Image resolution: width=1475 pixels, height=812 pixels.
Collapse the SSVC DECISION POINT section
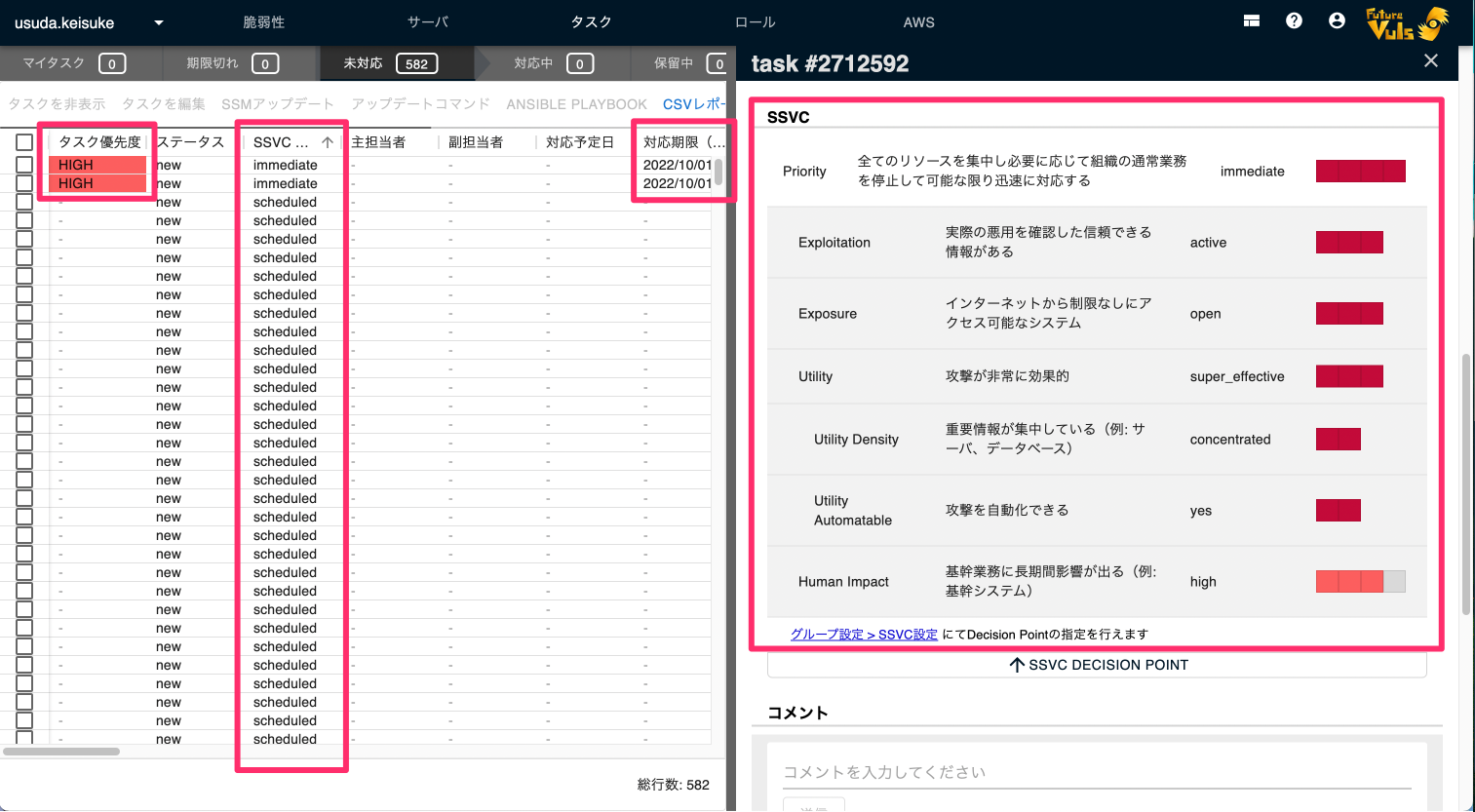[1098, 664]
